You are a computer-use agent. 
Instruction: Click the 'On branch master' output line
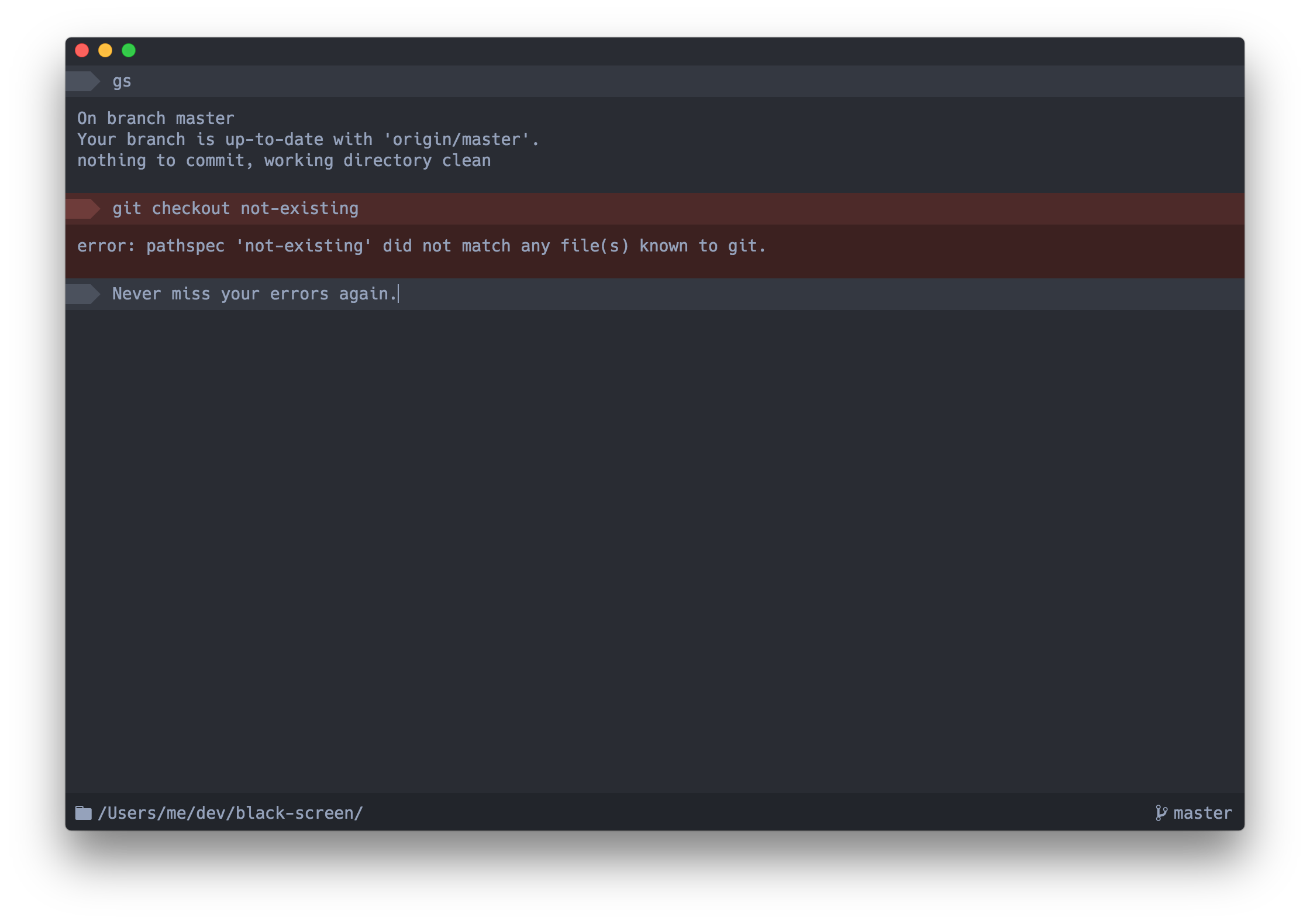(156, 119)
